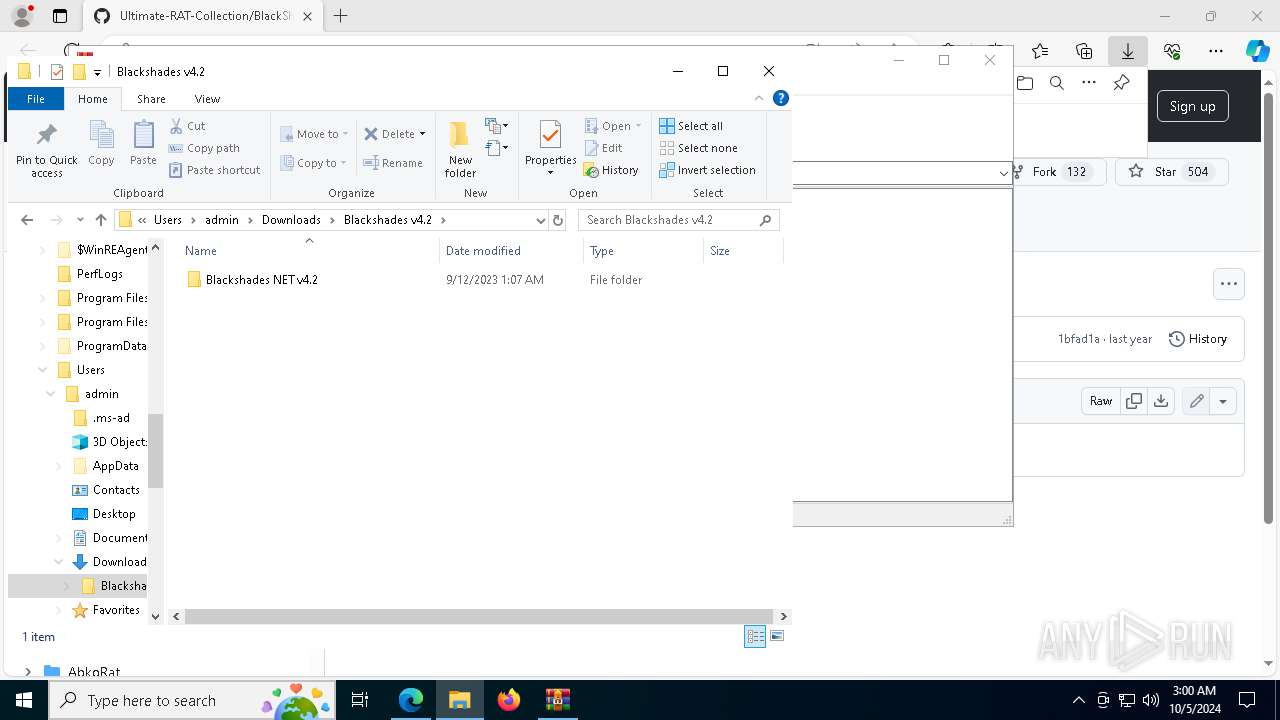
Task: Select Desktop in navigation tree
Action: tap(114, 514)
